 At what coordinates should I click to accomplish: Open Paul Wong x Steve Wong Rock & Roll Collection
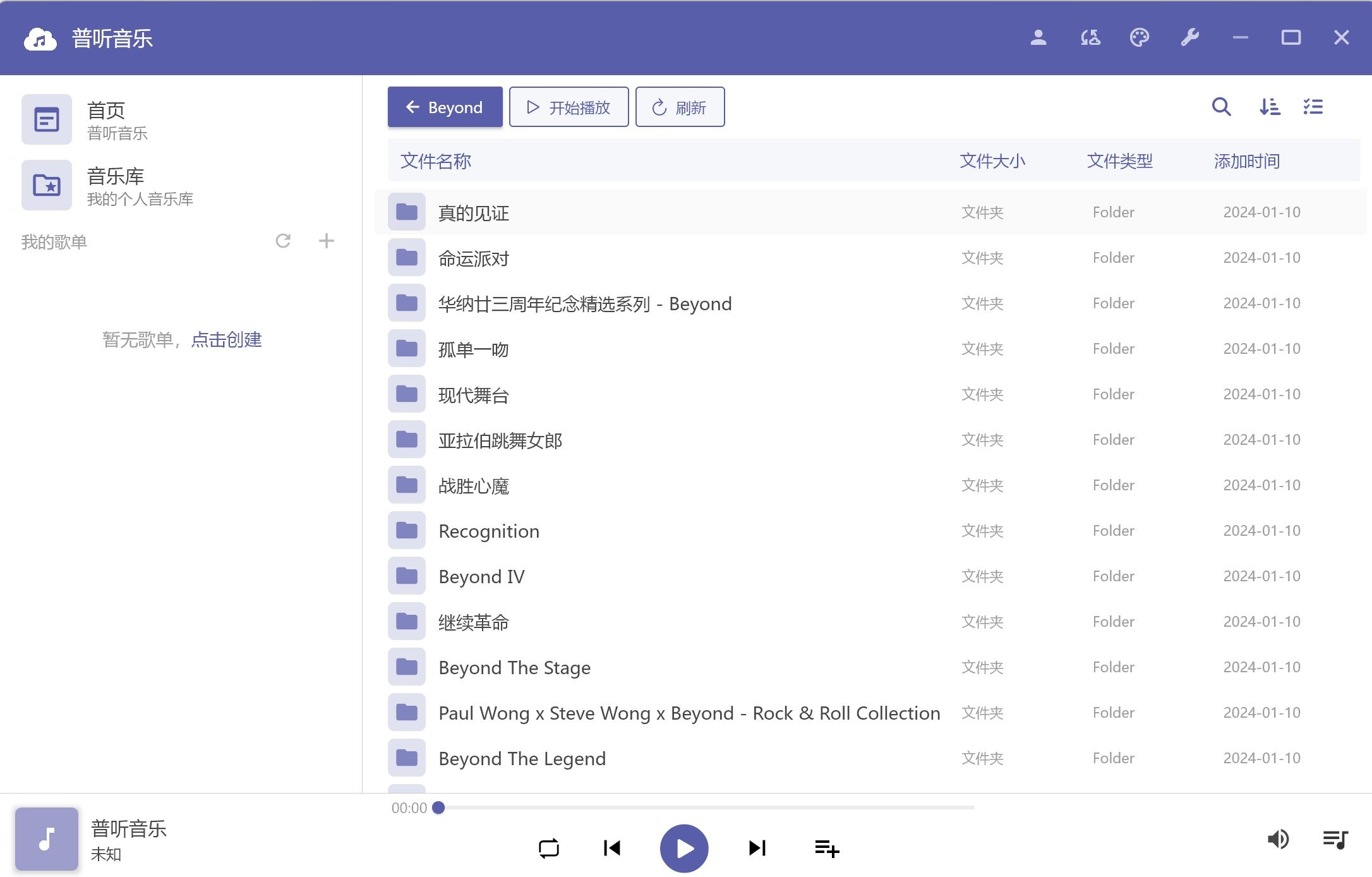pyautogui.click(x=870, y=713)
